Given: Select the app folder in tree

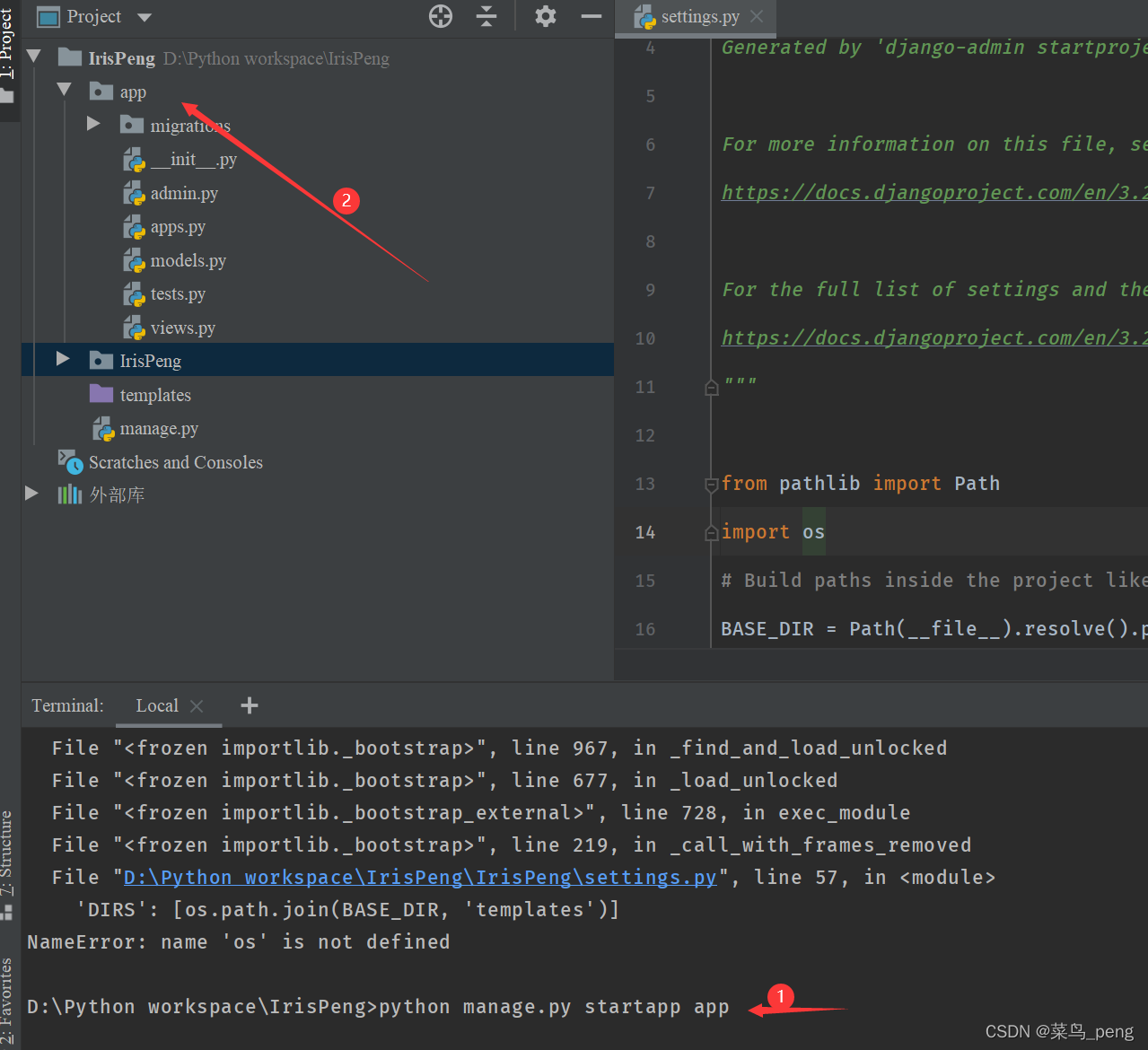Looking at the screenshot, I should coord(133,92).
